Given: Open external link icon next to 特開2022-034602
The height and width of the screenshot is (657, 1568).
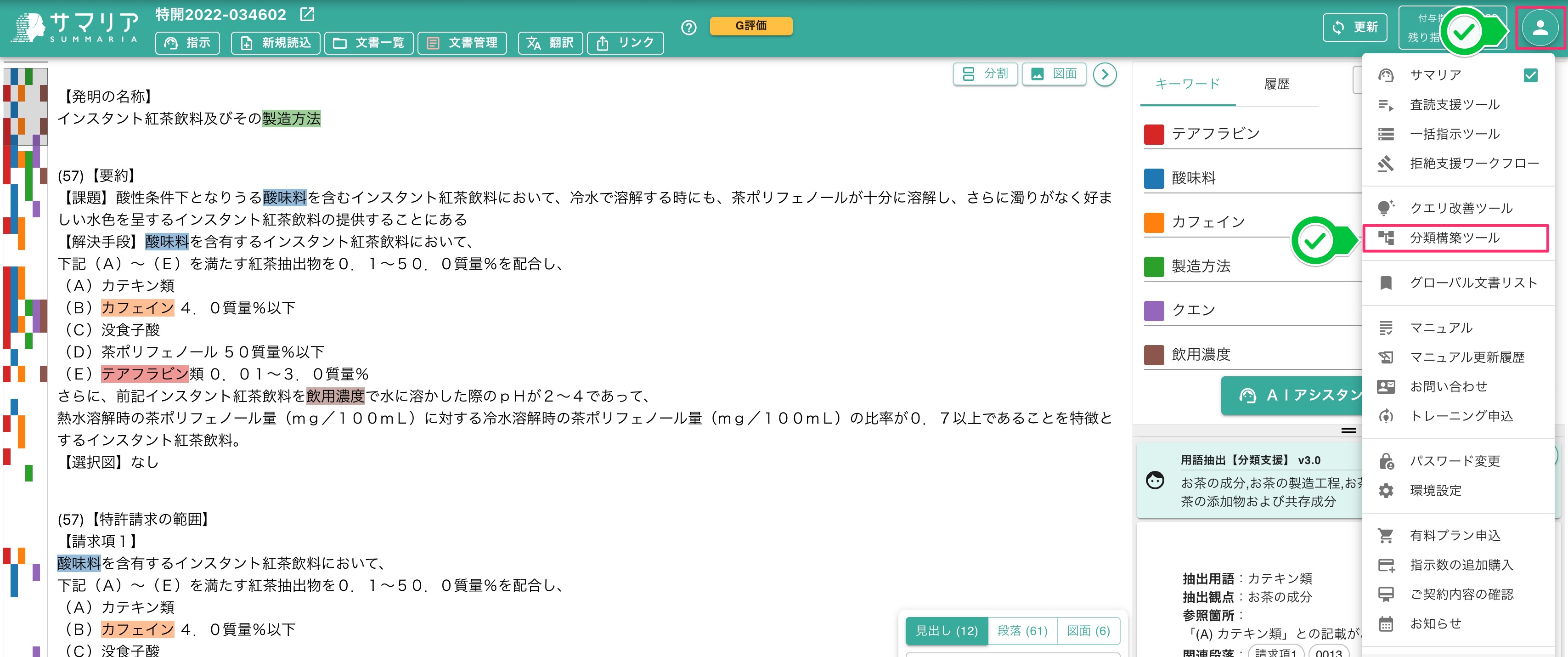Looking at the screenshot, I should [308, 14].
